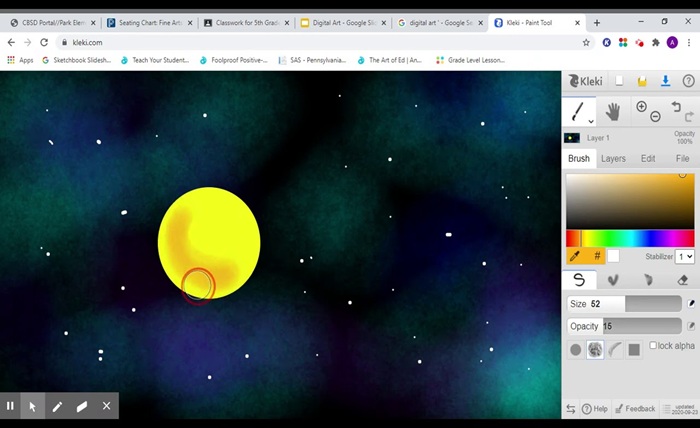Adjust the brush Opacity slider
This screenshot has height=428, width=700.
[624, 326]
